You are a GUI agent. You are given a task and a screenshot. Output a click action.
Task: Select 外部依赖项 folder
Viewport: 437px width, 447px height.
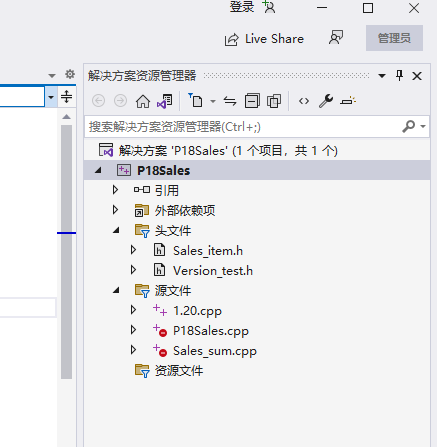(x=185, y=210)
